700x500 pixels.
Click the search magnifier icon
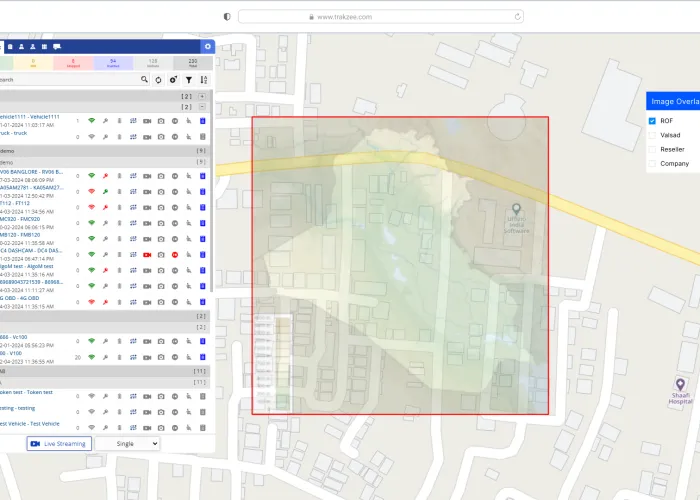(x=144, y=79)
